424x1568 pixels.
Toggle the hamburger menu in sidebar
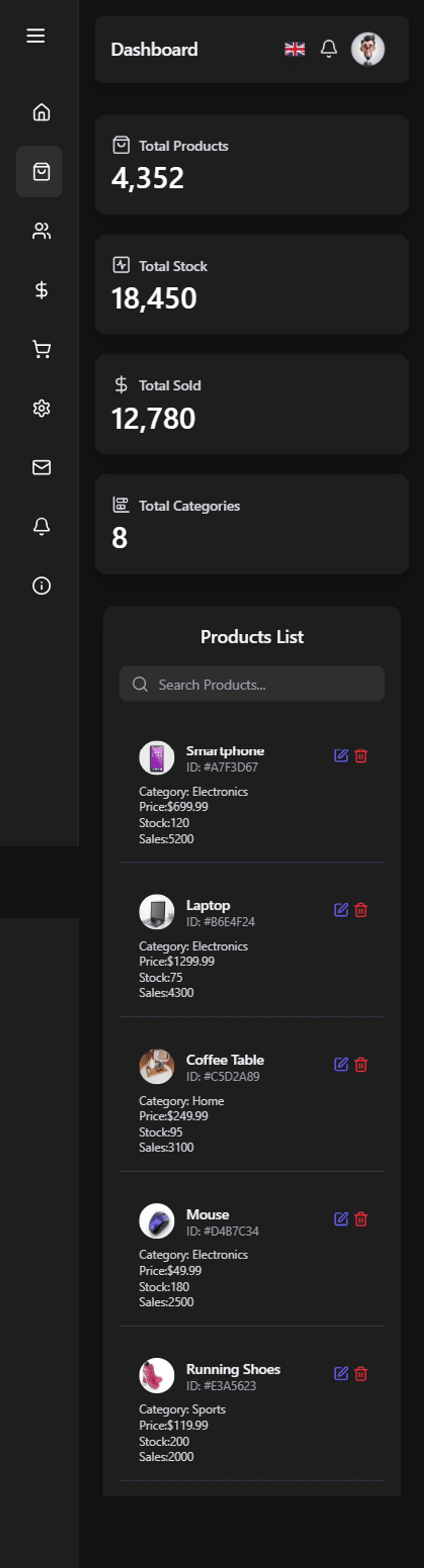pyautogui.click(x=35, y=36)
